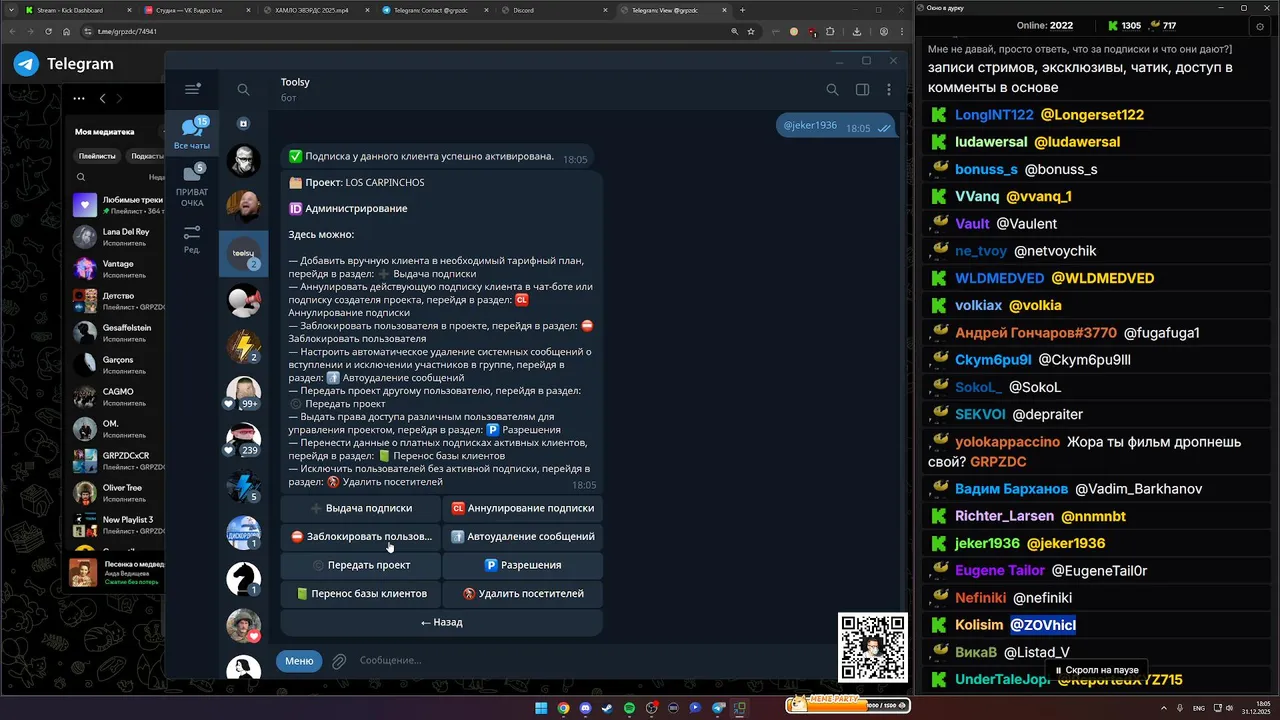
Task: Click now playing 'Песенка о медведях' cover
Action: pos(84,572)
